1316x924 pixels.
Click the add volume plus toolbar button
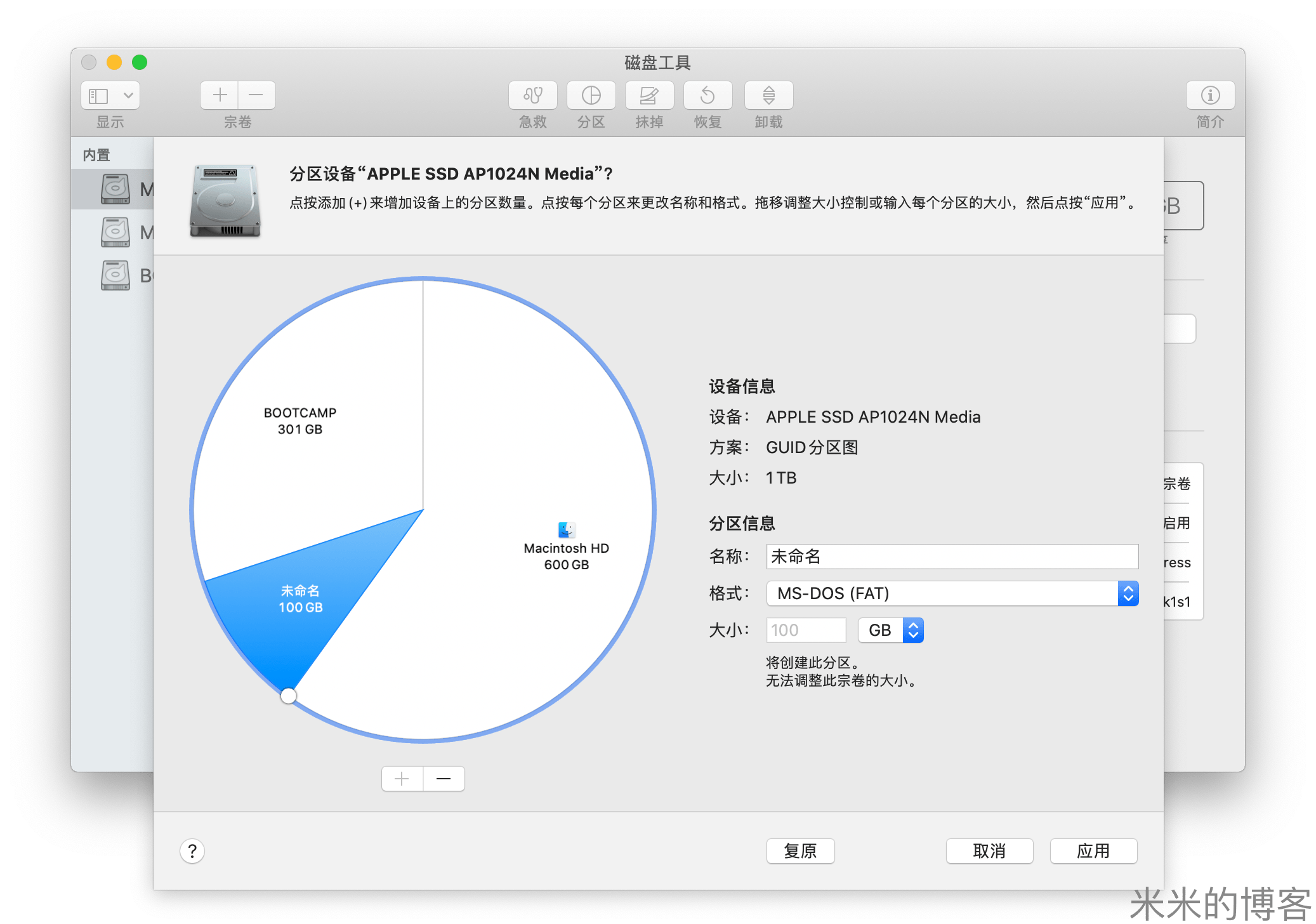(220, 96)
